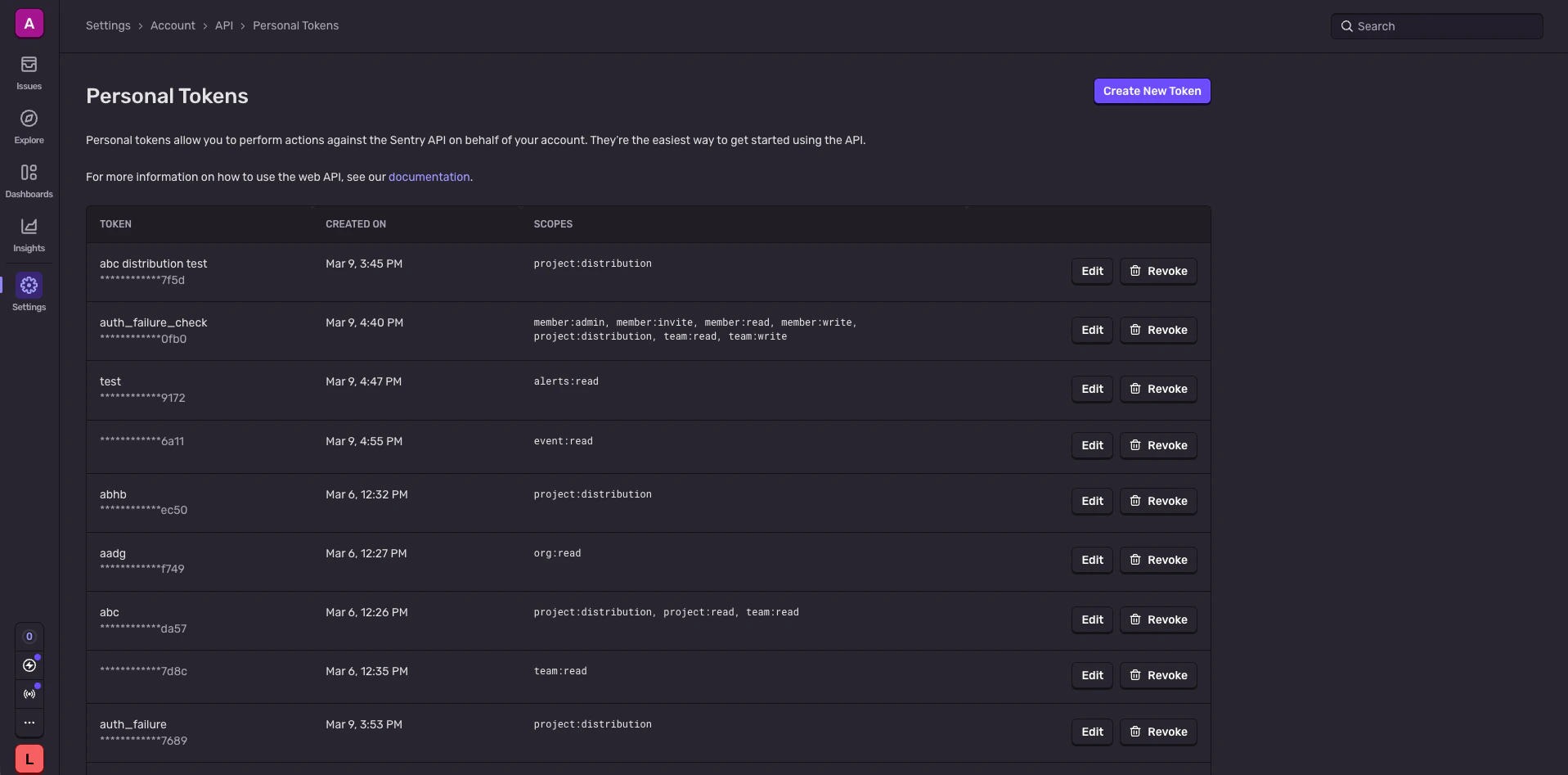Open the documentation link
This screenshot has width=1568, height=775.
(x=429, y=176)
